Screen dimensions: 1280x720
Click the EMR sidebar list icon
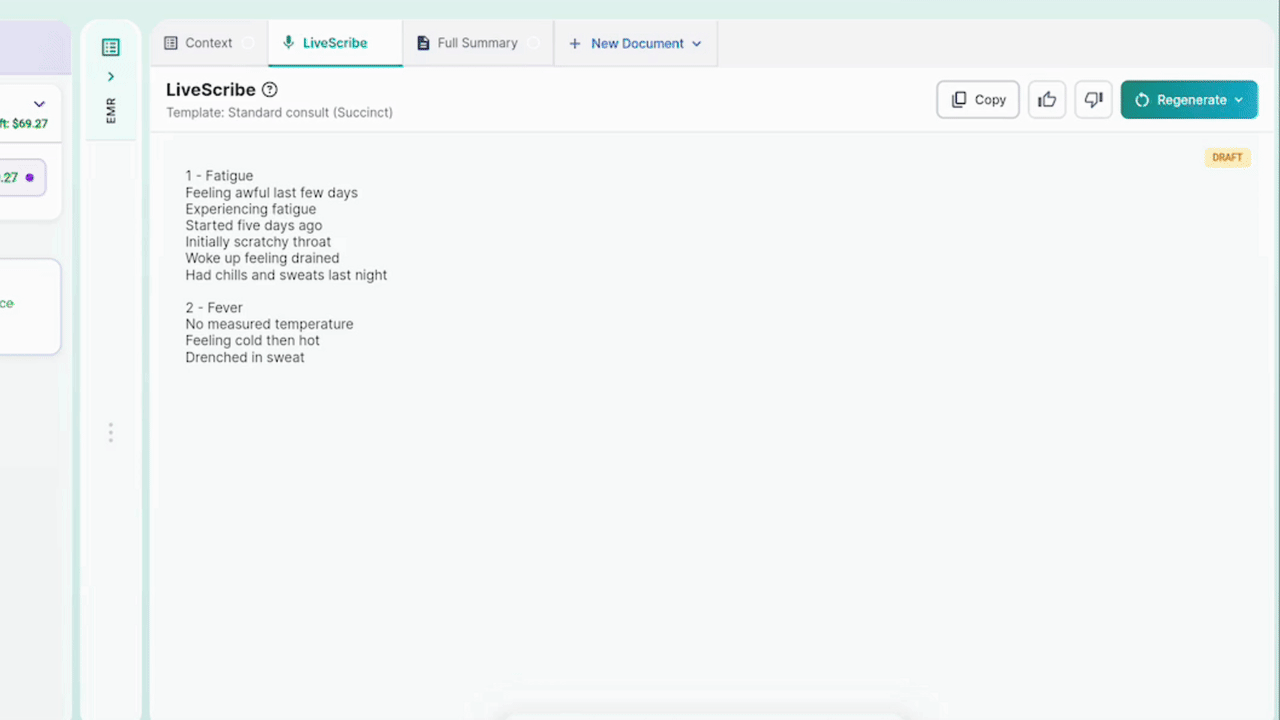(x=110, y=47)
